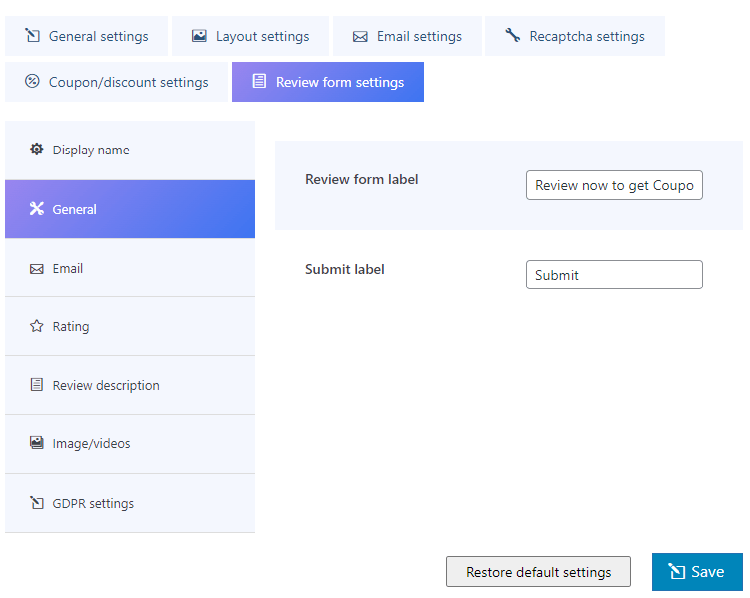Save the review form settings
The height and width of the screenshot is (598, 750).
coord(697,572)
